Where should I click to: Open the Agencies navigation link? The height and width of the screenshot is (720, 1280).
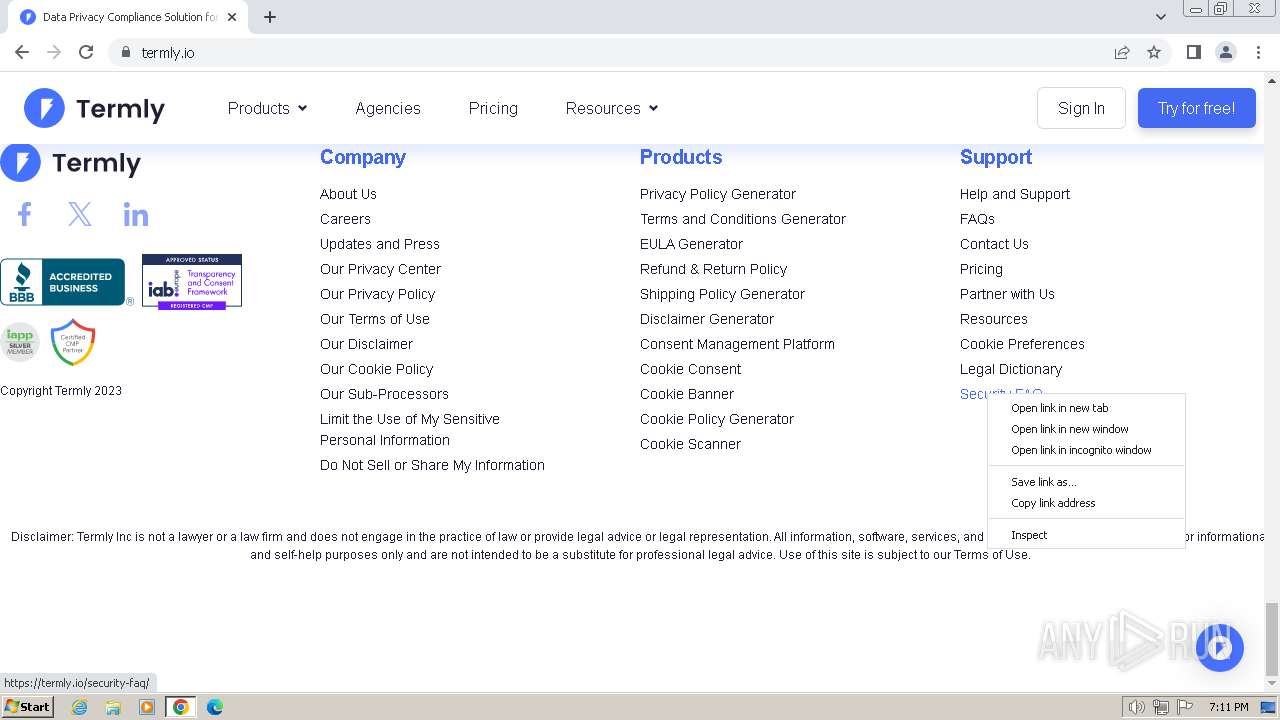click(388, 108)
